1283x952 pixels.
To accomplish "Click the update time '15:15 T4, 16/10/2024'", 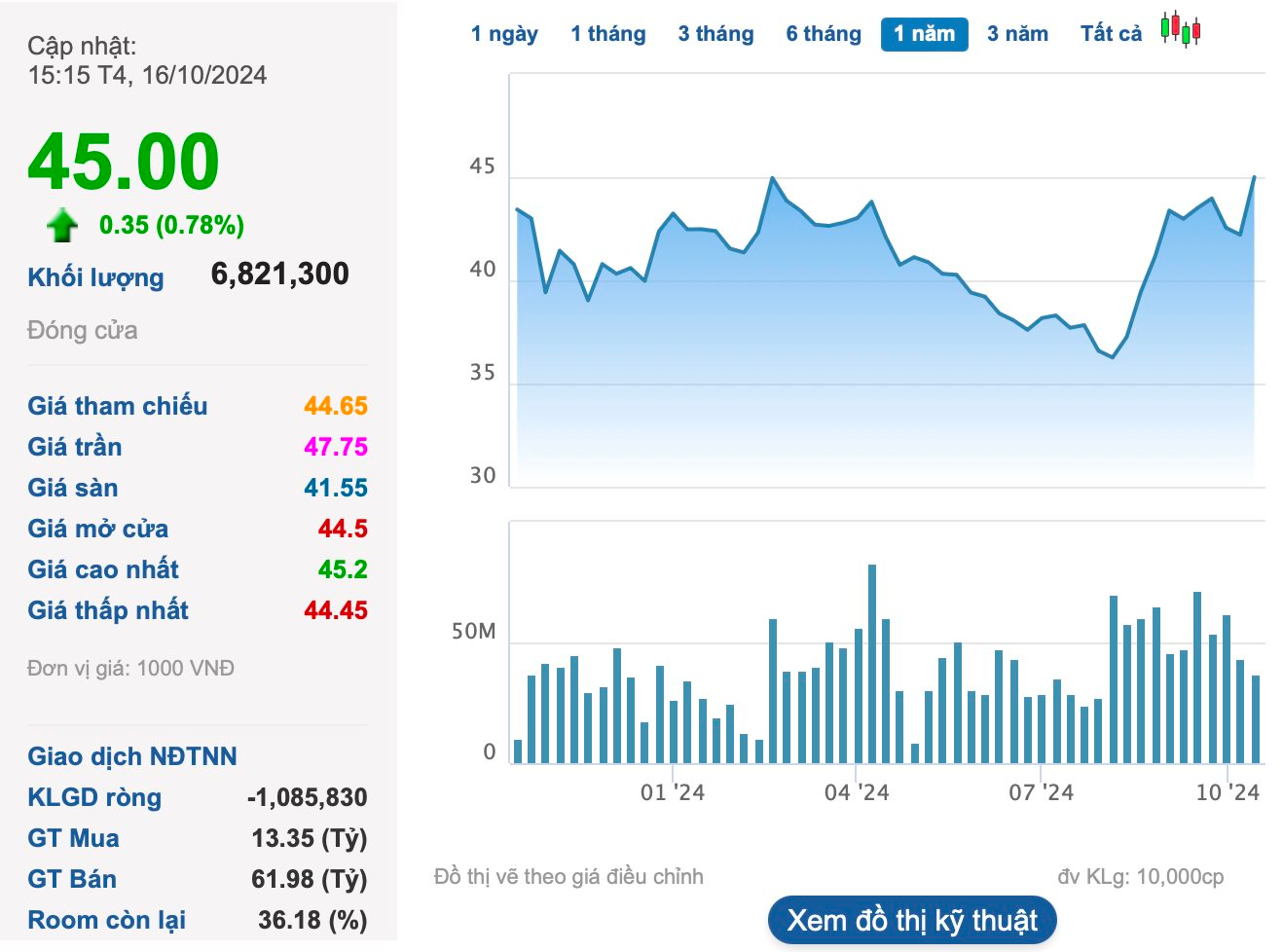I will (147, 75).
